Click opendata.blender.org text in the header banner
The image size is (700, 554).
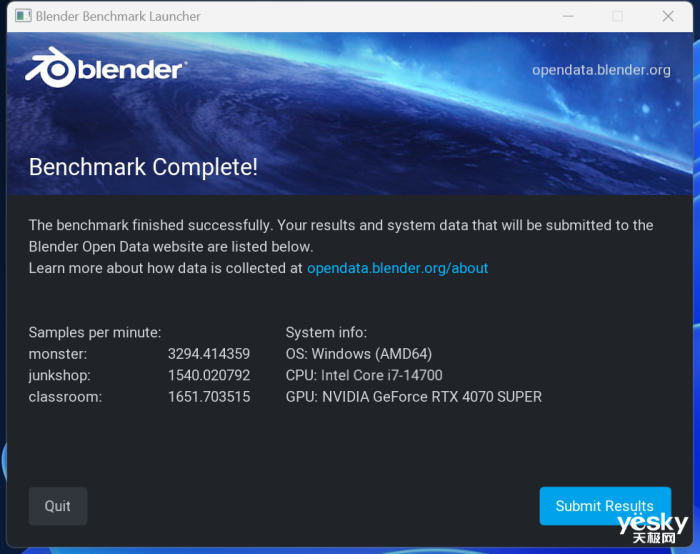[x=600, y=70]
